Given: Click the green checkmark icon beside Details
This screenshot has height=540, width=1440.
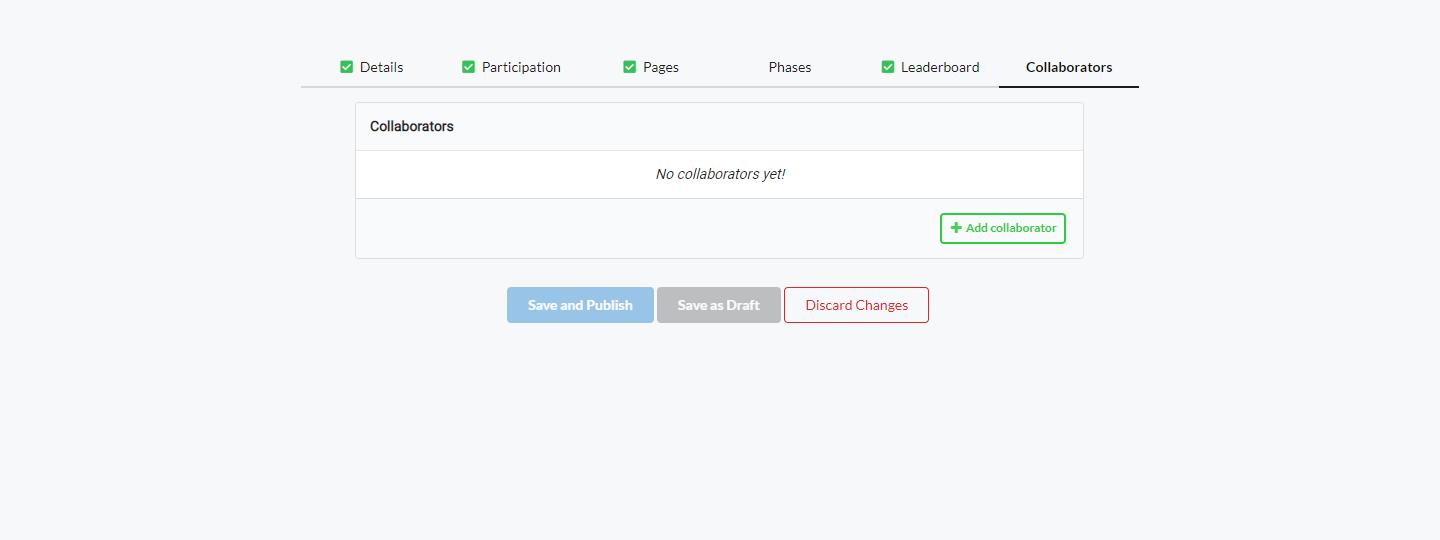Looking at the screenshot, I should click(x=346, y=67).
